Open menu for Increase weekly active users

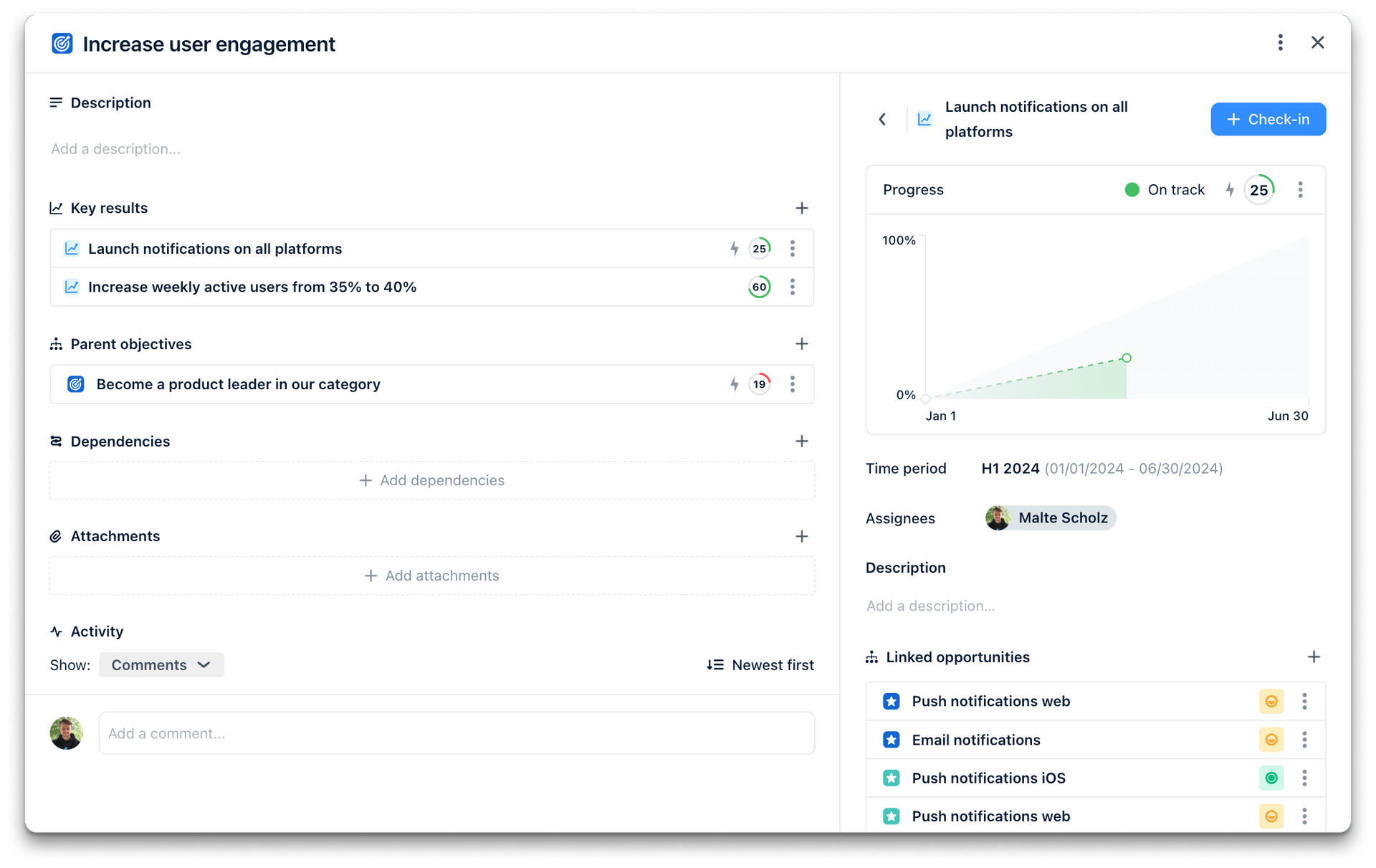792,287
